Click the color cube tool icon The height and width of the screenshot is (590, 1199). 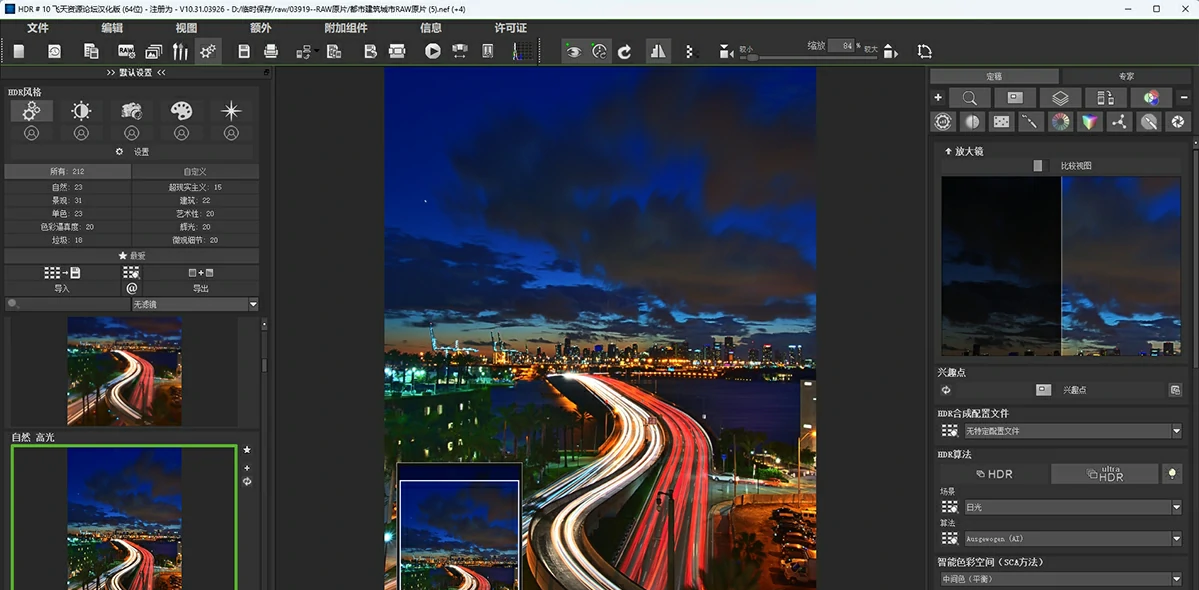point(1089,122)
